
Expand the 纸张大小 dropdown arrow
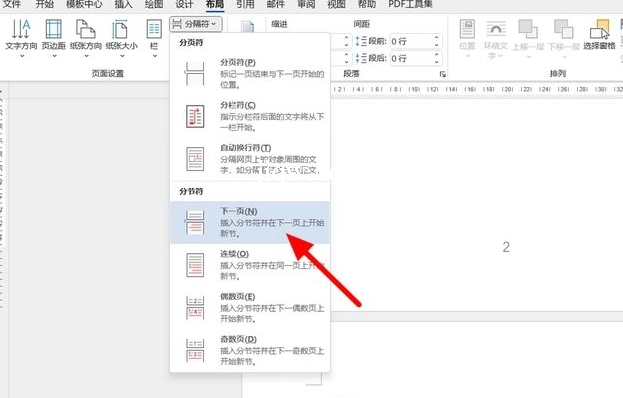(122, 56)
